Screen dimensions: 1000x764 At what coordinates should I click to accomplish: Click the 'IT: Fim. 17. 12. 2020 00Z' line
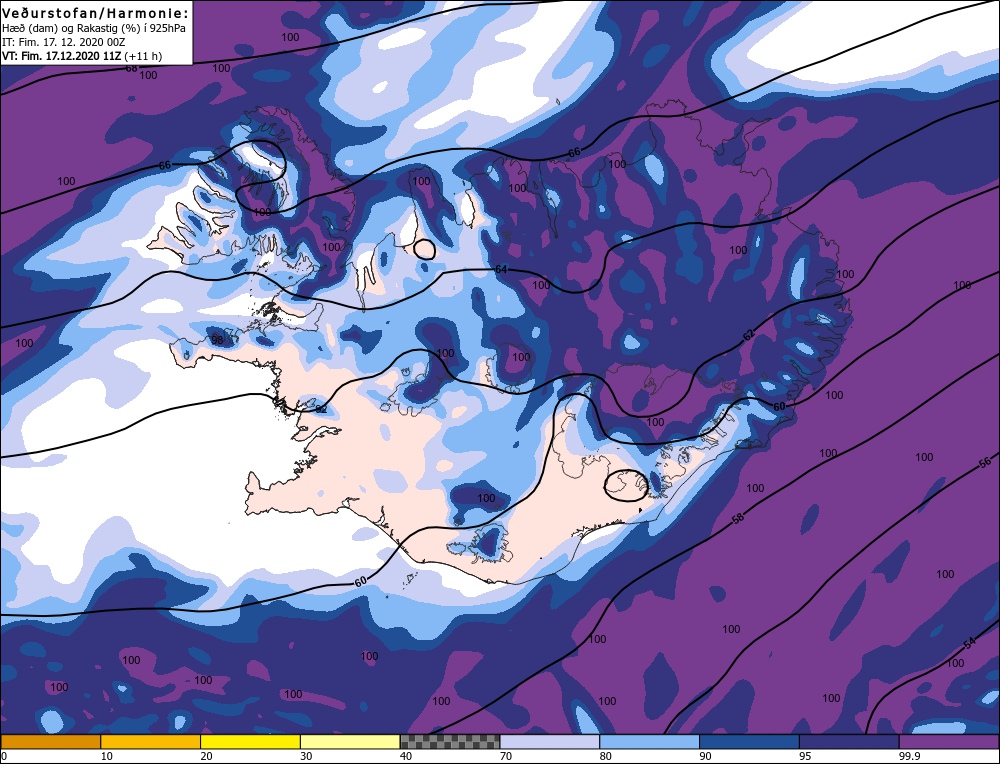[x=64, y=42]
